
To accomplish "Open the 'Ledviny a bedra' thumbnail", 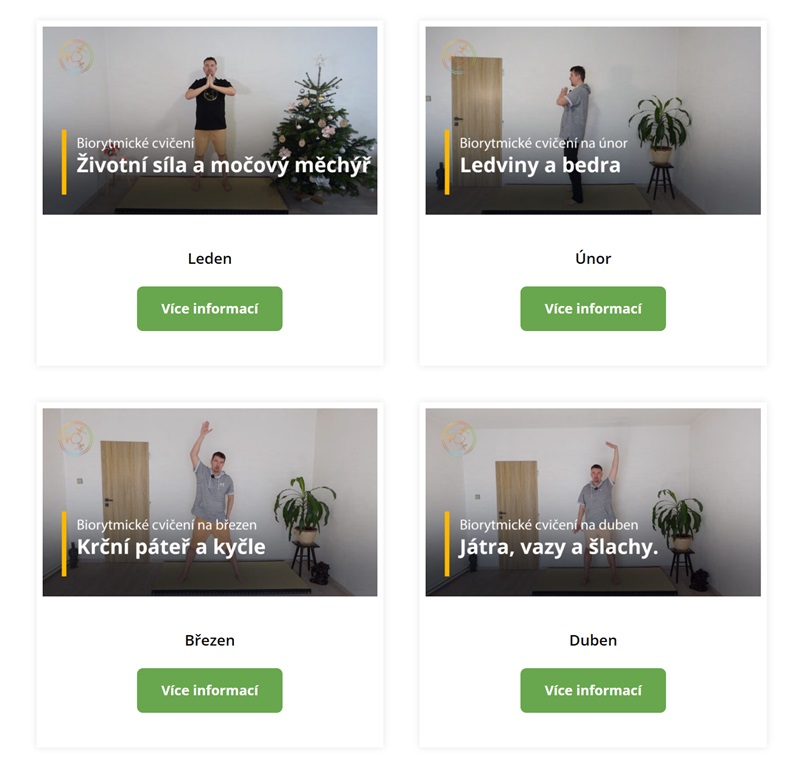I will [x=593, y=120].
